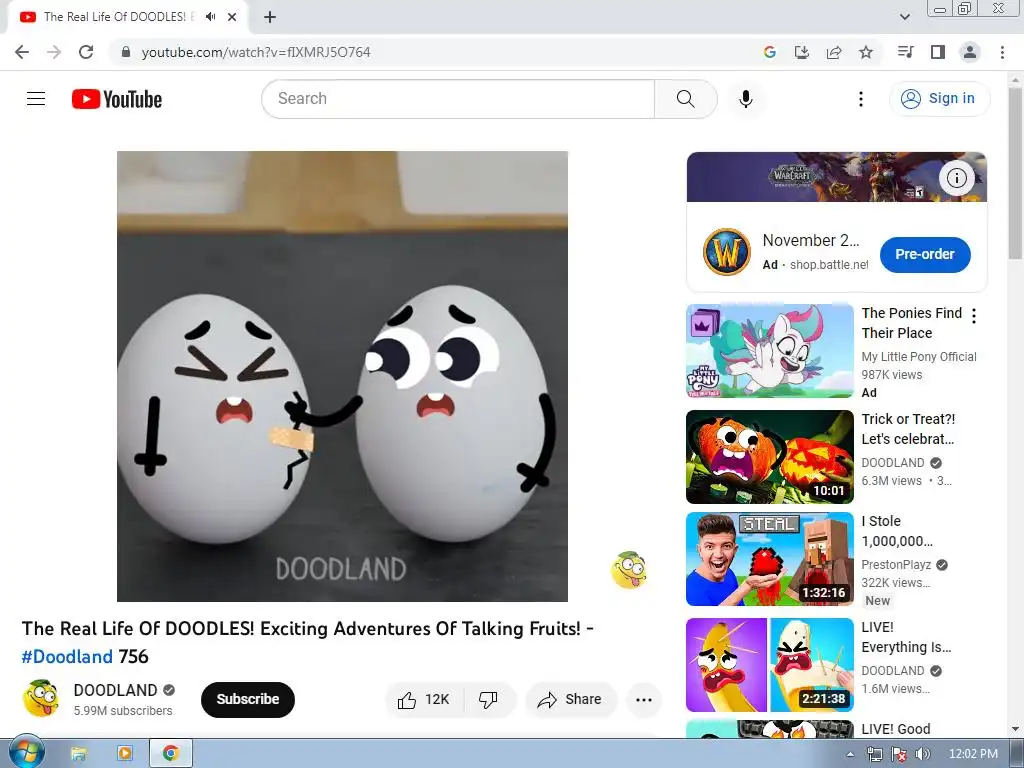Open I Stole 1,000,000 video thumbnail
Screen dimensions: 1024x768
click(x=770, y=559)
